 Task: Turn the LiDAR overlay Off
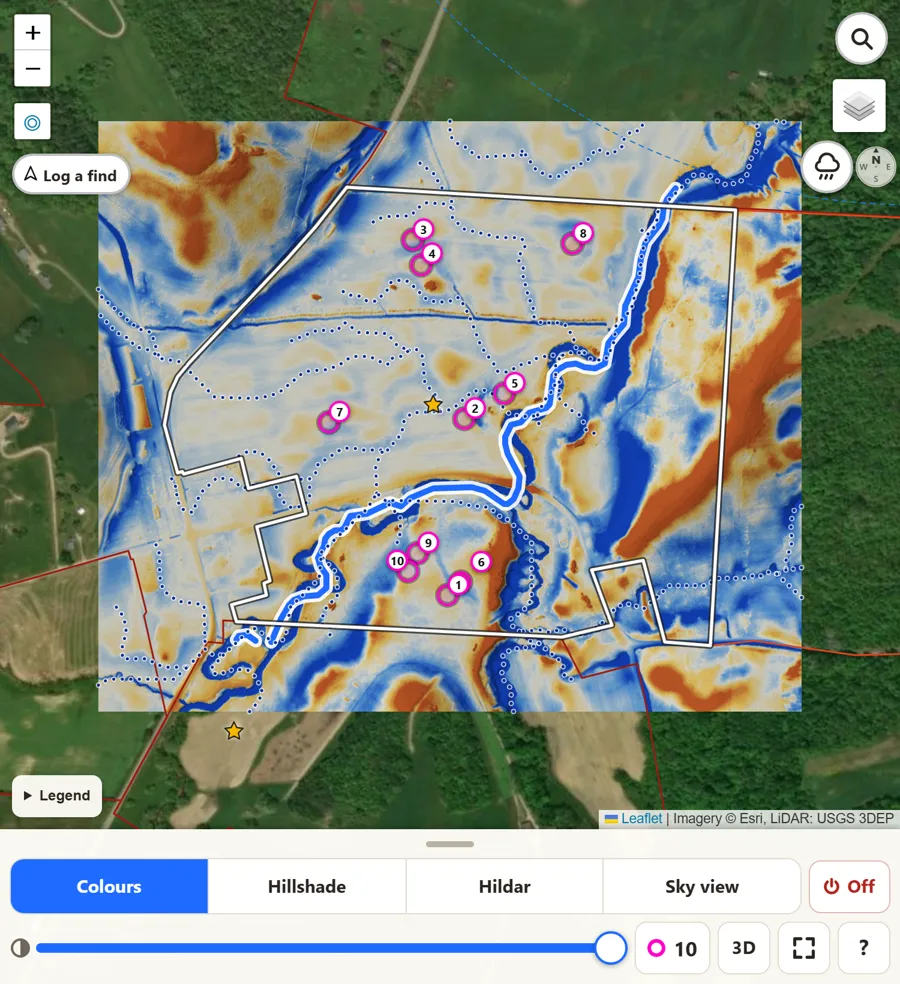pyautogui.click(x=849, y=886)
